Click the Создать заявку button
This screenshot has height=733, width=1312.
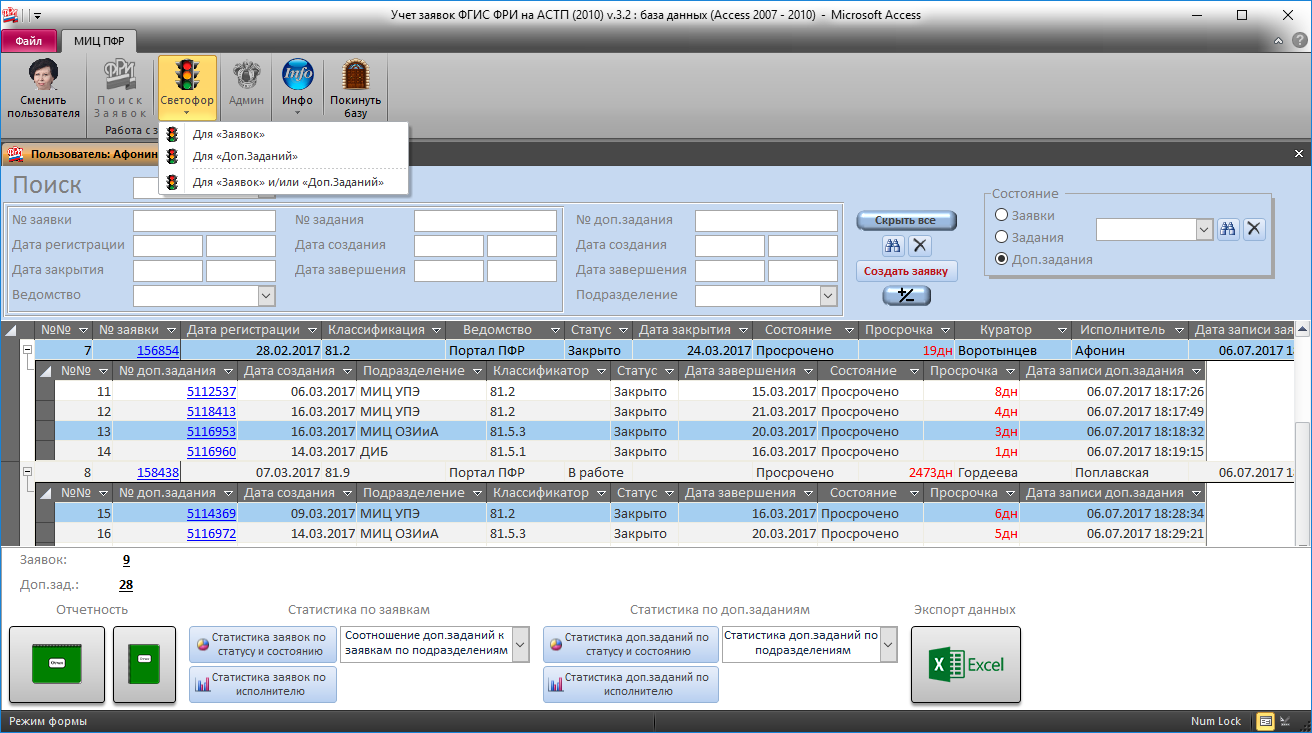pos(906,271)
